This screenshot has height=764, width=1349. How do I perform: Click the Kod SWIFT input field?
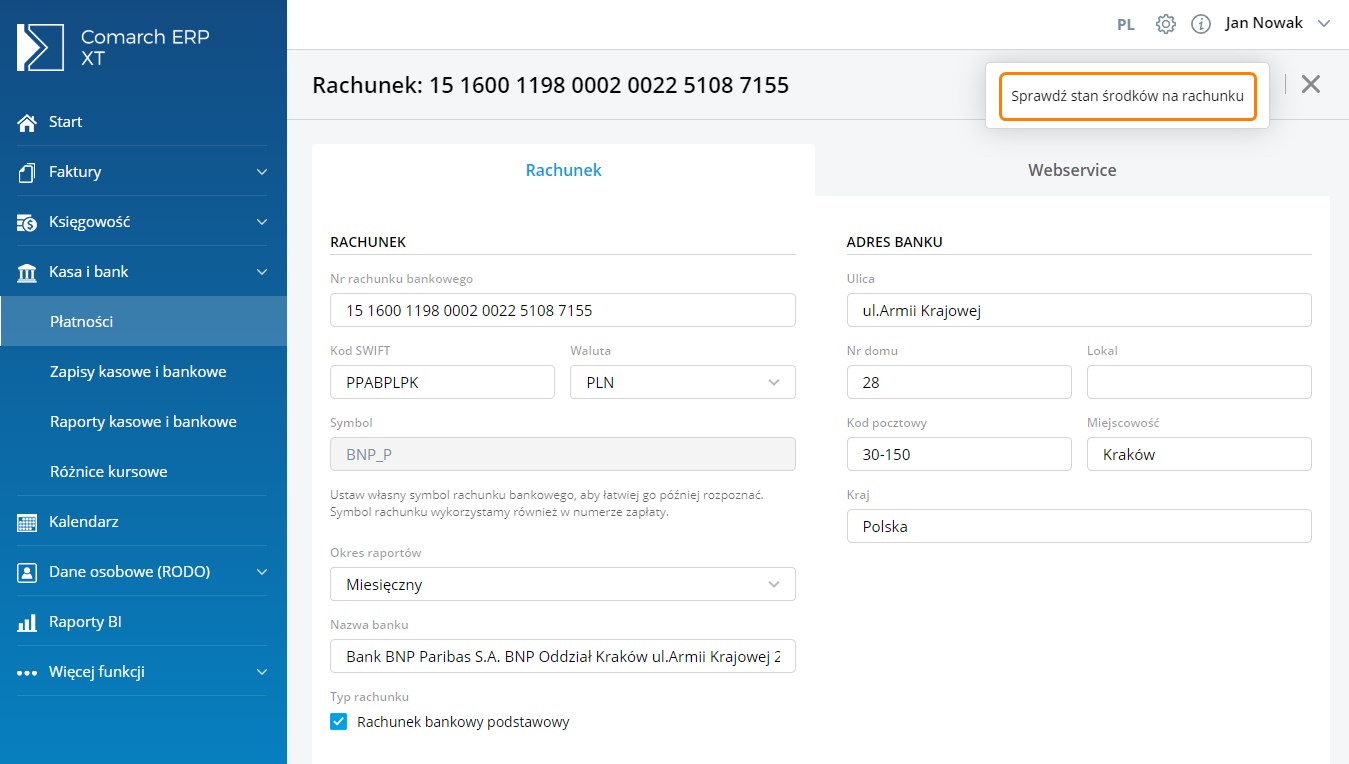coord(442,382)
